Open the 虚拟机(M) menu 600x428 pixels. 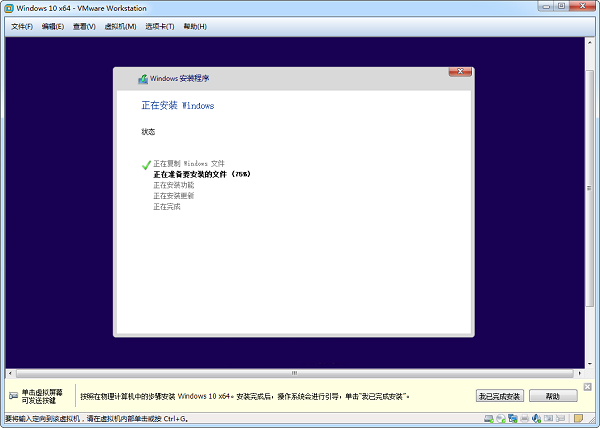pyautogui.click(x=121, y=26)
